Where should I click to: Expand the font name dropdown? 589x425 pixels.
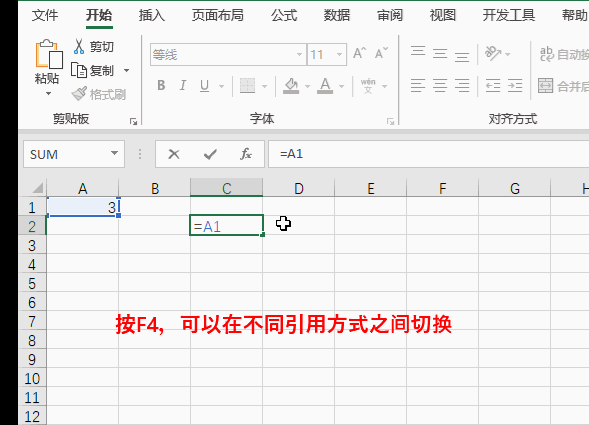click(x=299, y=54)
